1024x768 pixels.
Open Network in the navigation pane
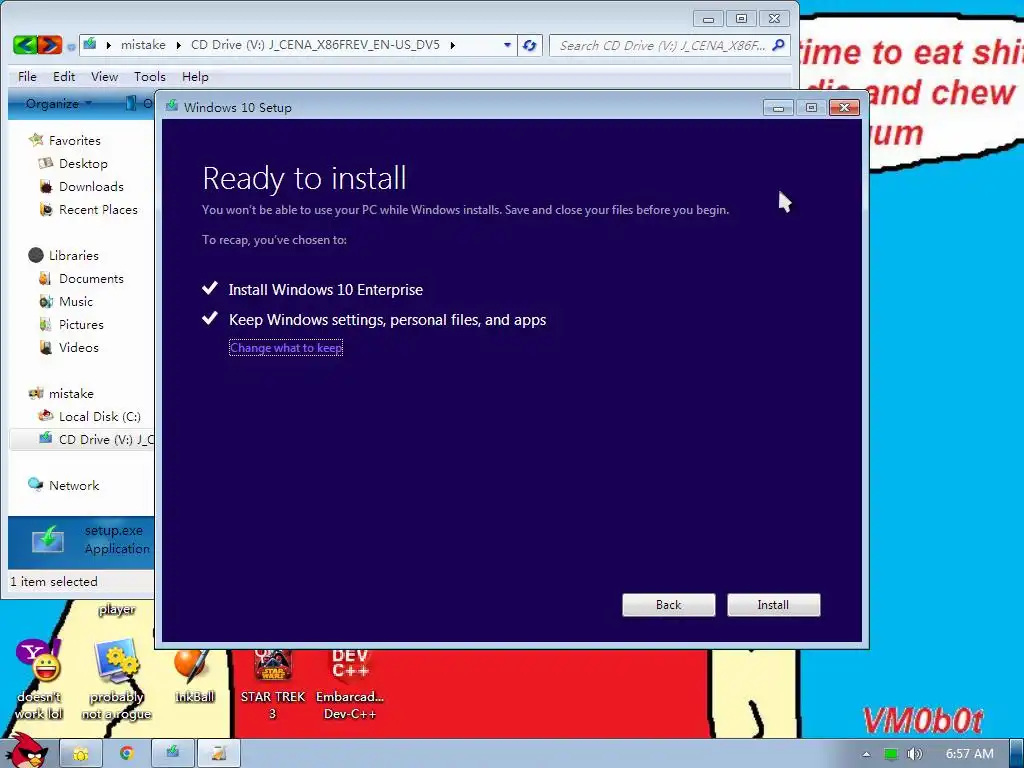(x=74, y=485)
